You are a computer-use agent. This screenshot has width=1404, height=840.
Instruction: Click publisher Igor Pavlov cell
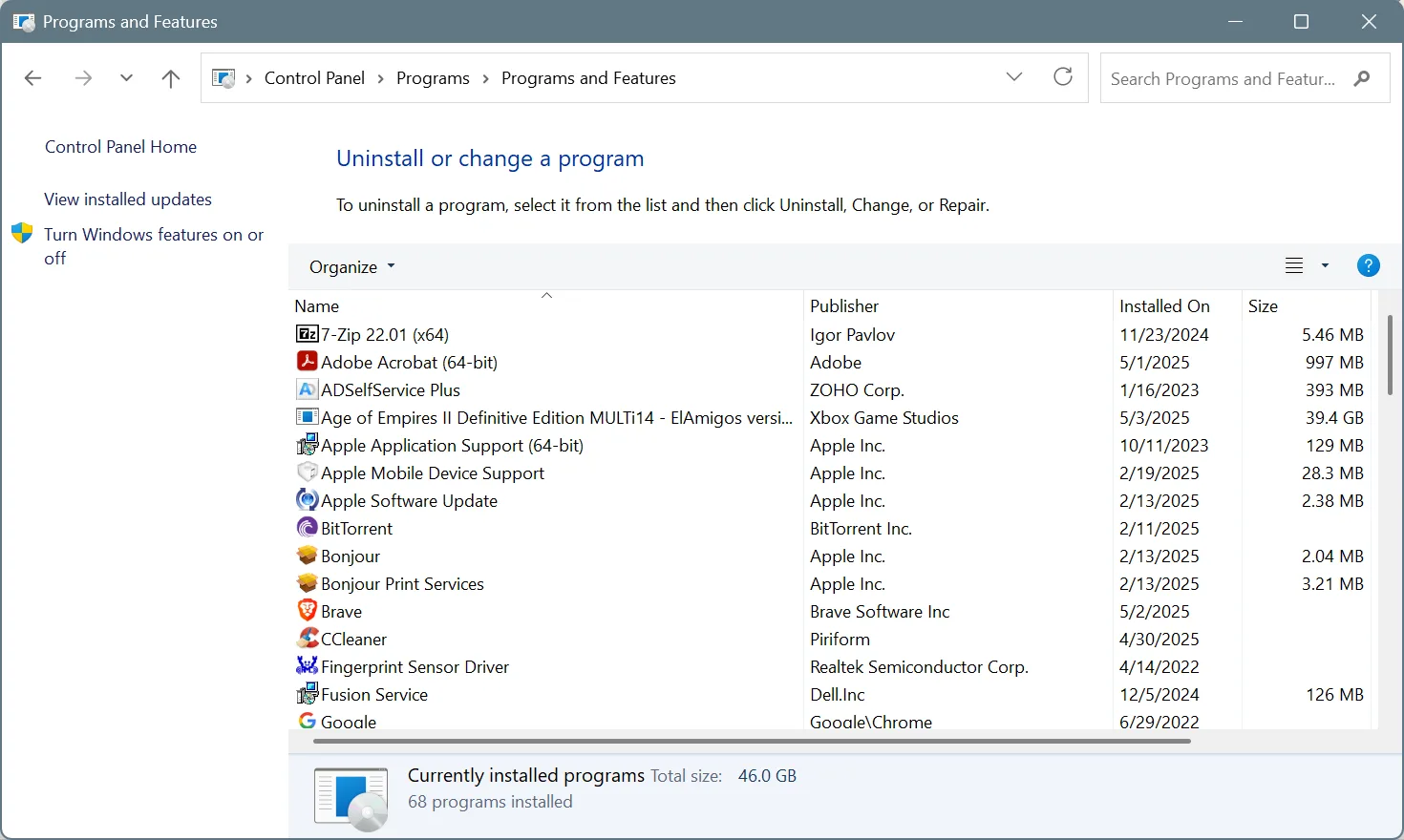852,334
